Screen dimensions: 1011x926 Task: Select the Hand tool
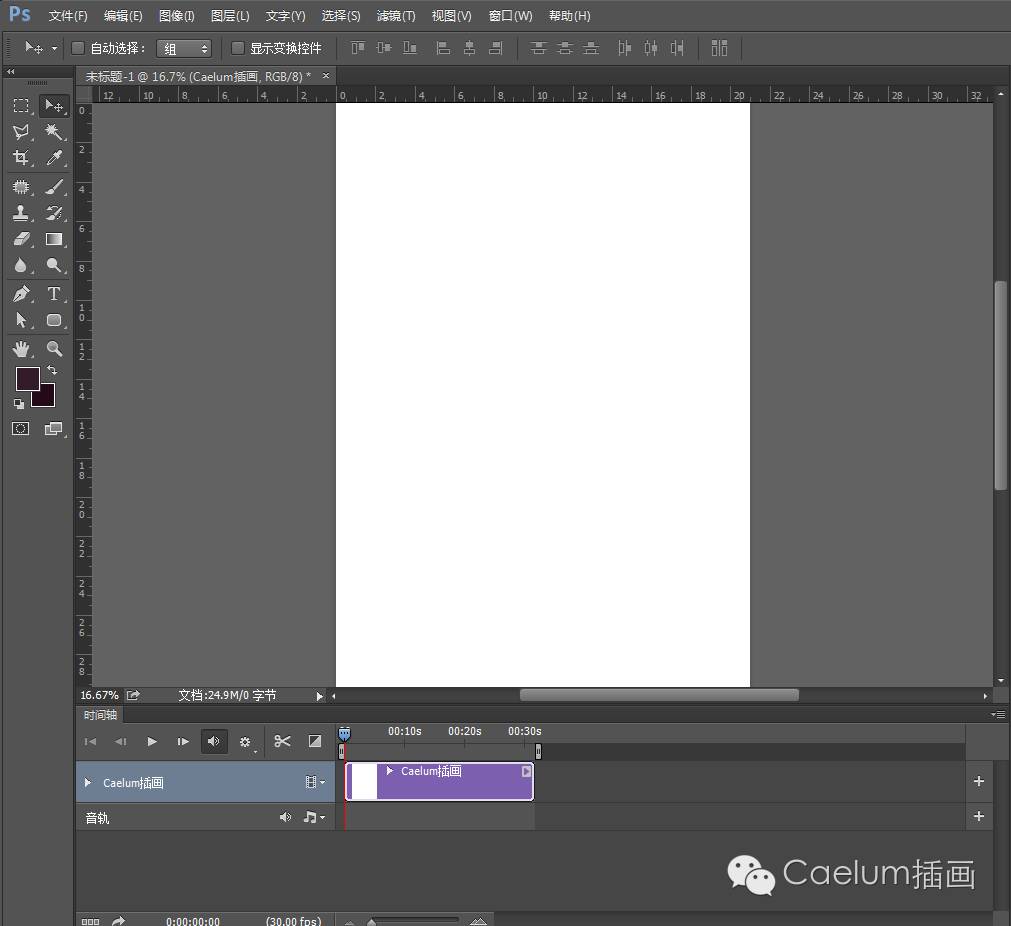click(x=20, y=349)
